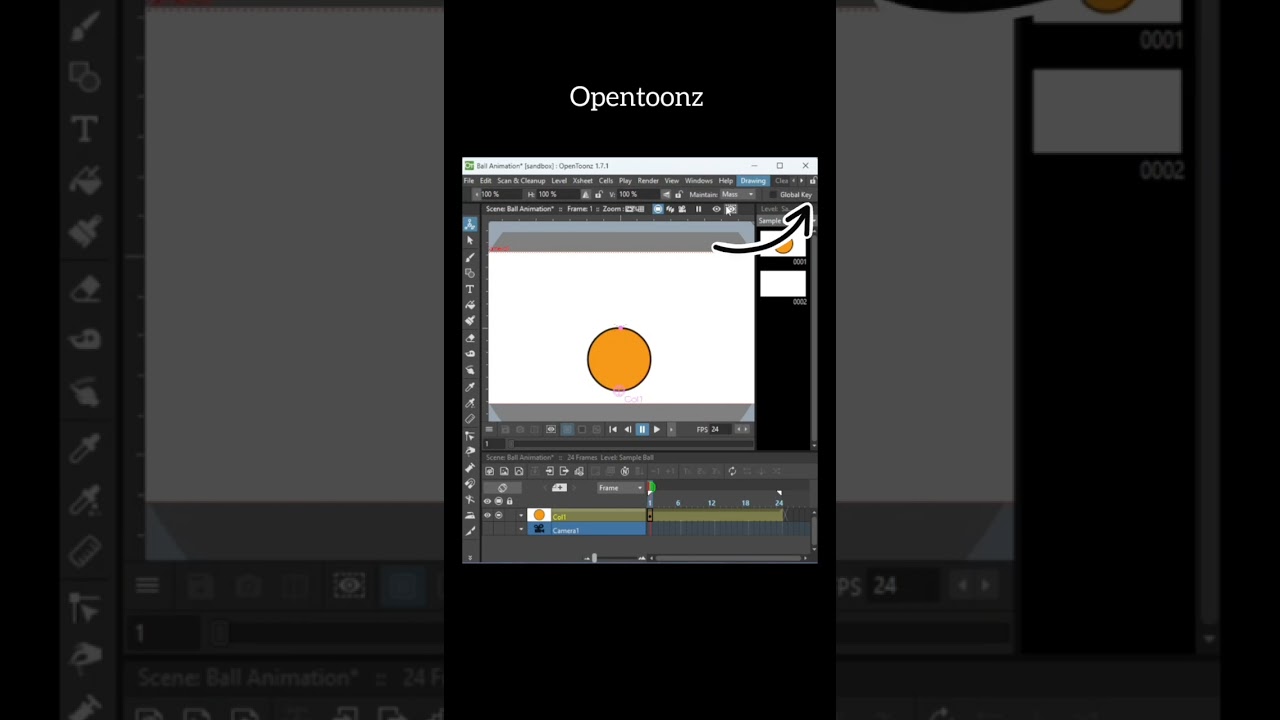
Task: Open the File menu
Action: 468,181
